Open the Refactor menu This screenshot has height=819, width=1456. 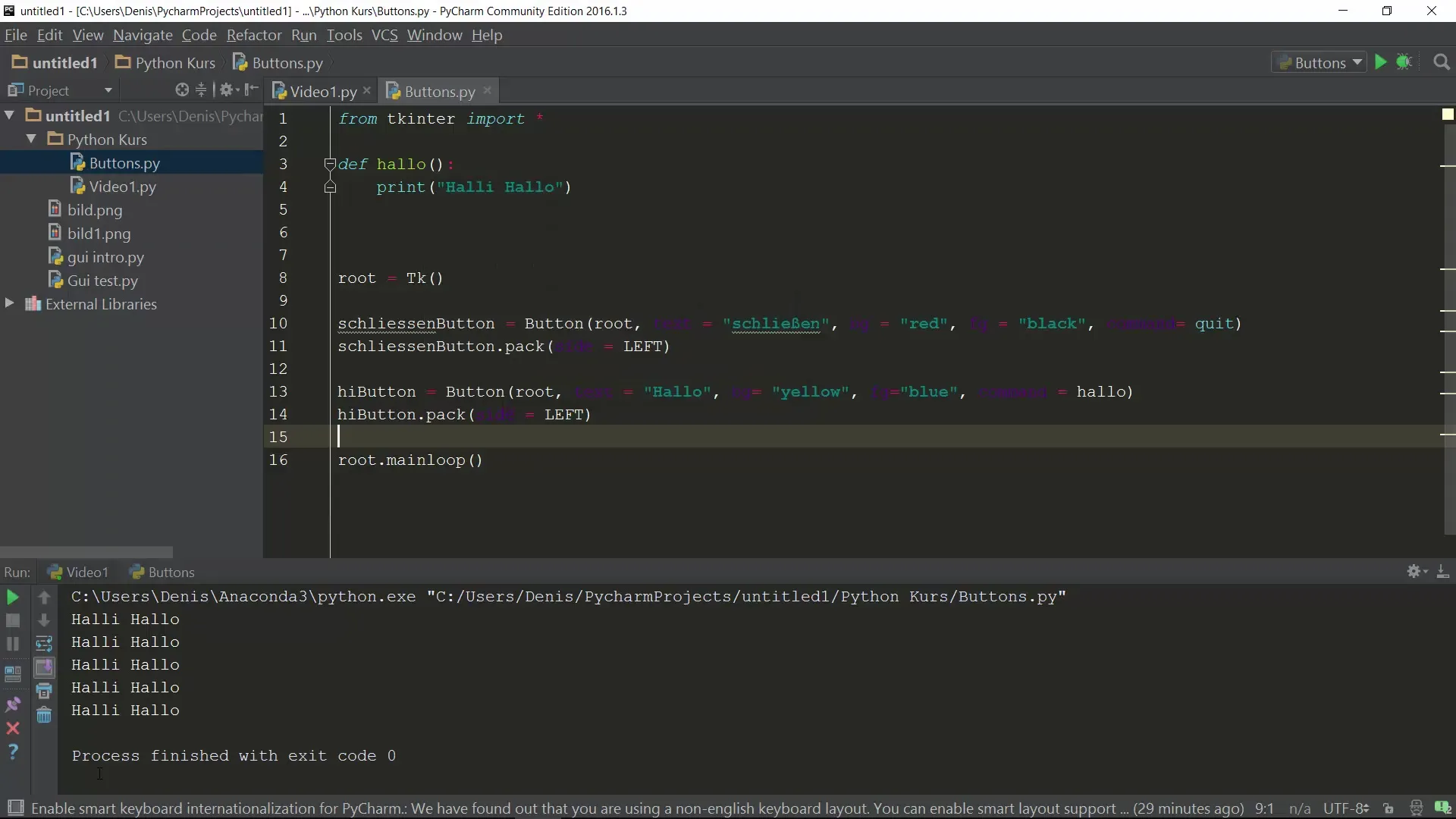point(254,35)
